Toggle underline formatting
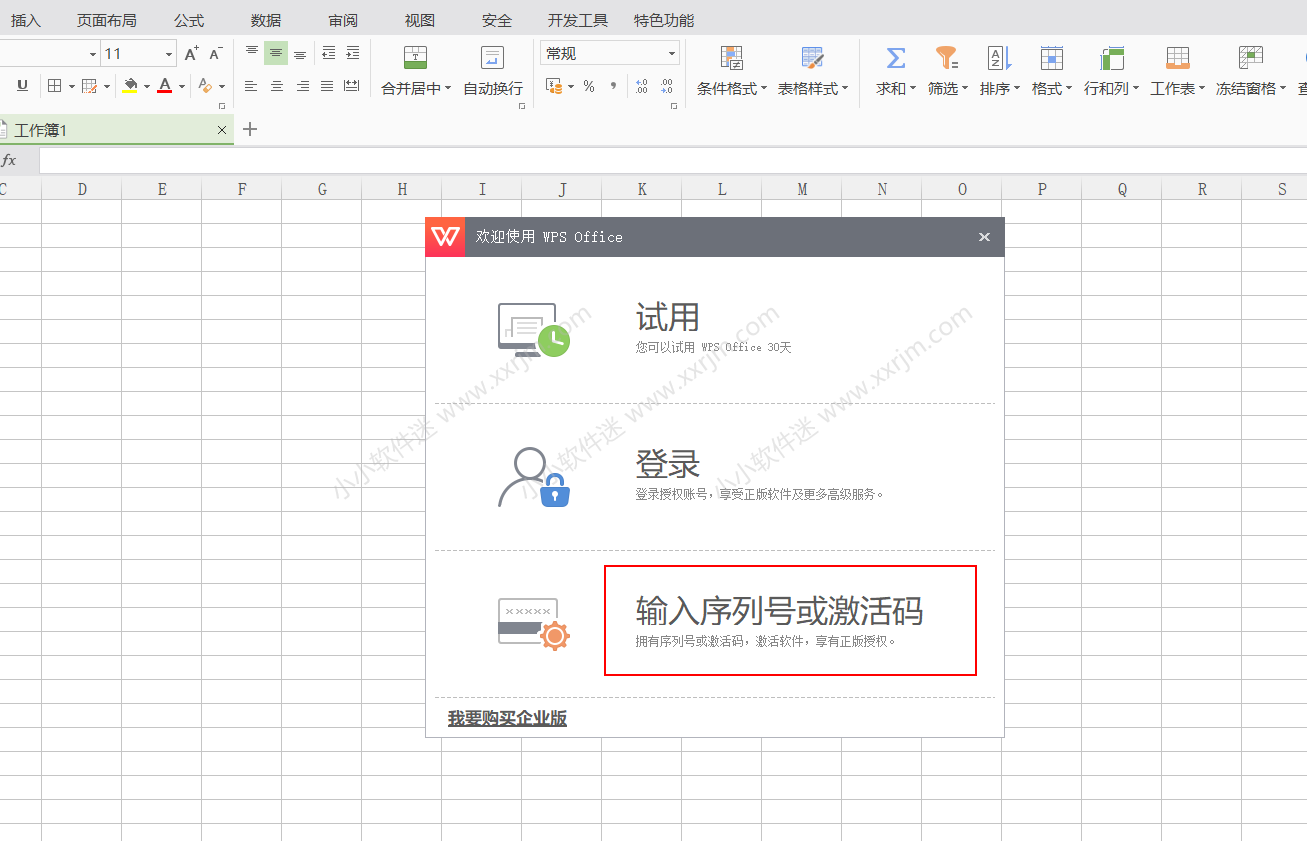The height and width of the screenshot is (841, 1307). point(22,87)
